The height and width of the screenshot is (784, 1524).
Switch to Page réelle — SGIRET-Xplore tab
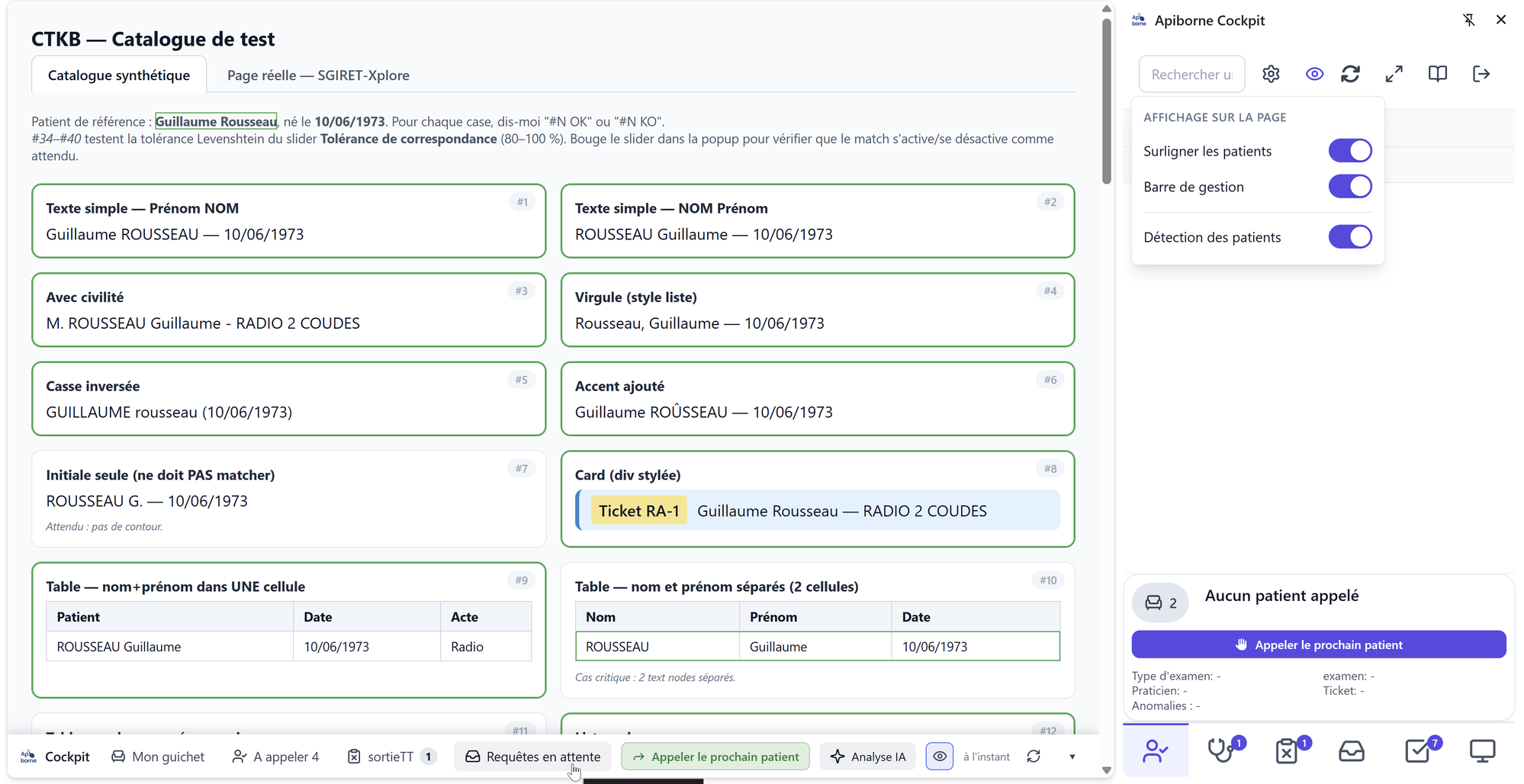(x=318, y=75)
